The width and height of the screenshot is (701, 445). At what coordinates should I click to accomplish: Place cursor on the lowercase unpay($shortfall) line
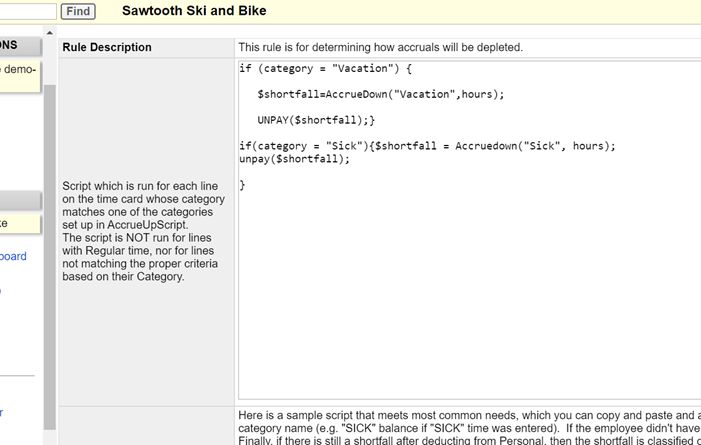pos(295,159)
